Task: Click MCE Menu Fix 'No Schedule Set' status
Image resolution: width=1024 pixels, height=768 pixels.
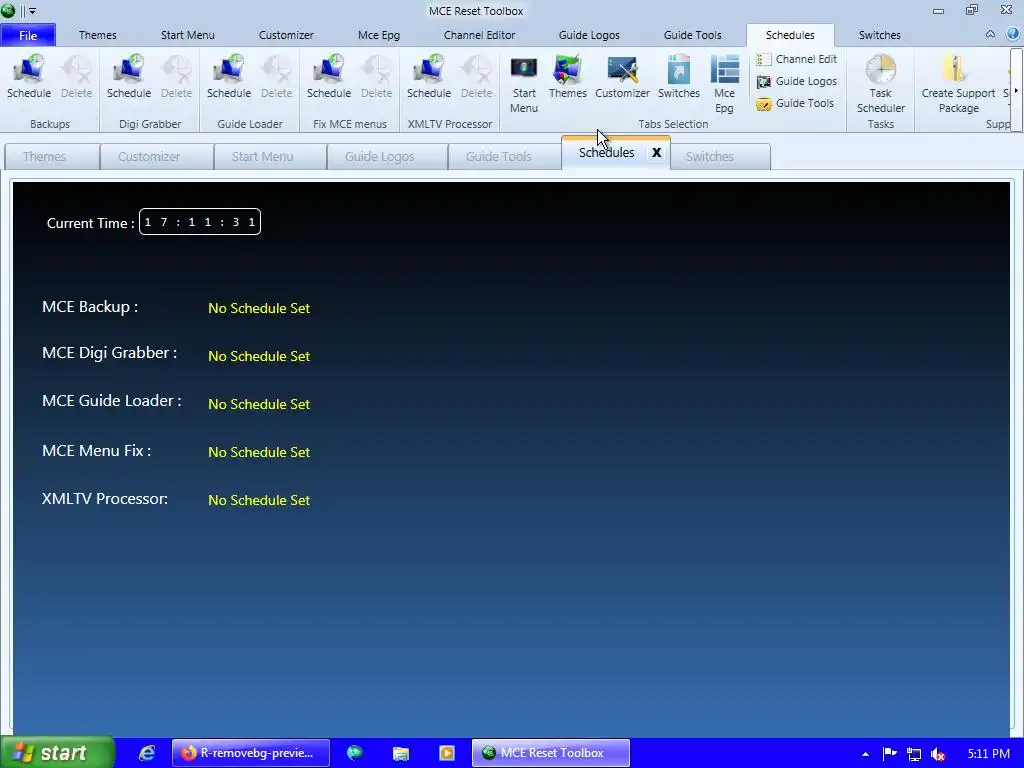Action: click(x=259, y=453)
